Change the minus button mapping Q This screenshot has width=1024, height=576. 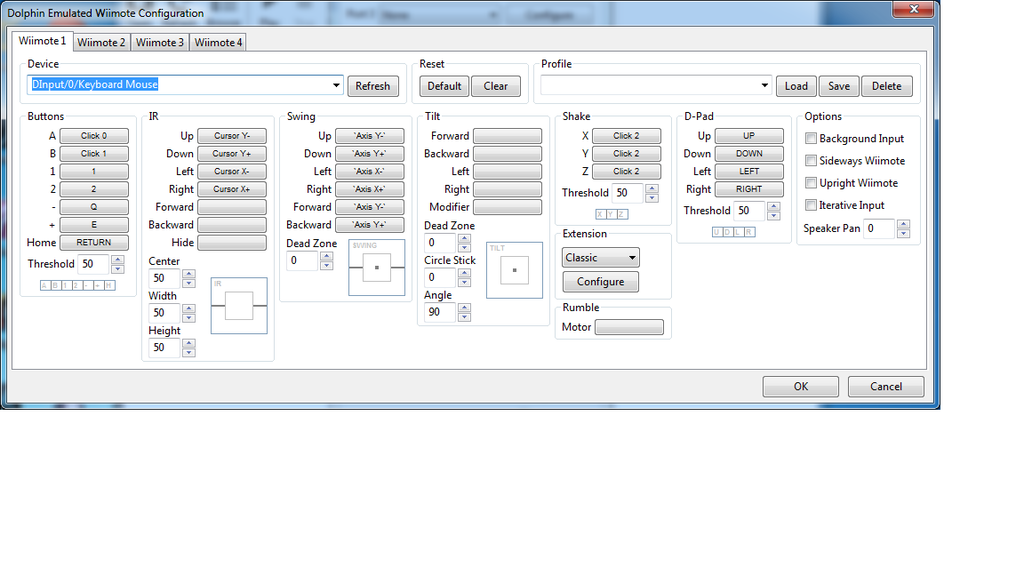tap(94, 207)
